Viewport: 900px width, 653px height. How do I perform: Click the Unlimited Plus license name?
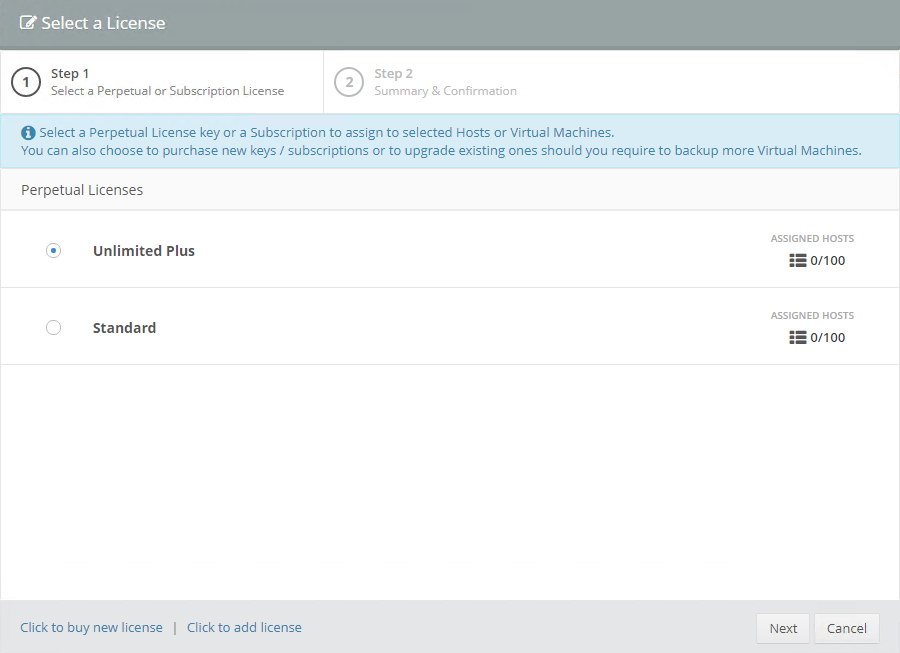[144, 250]
